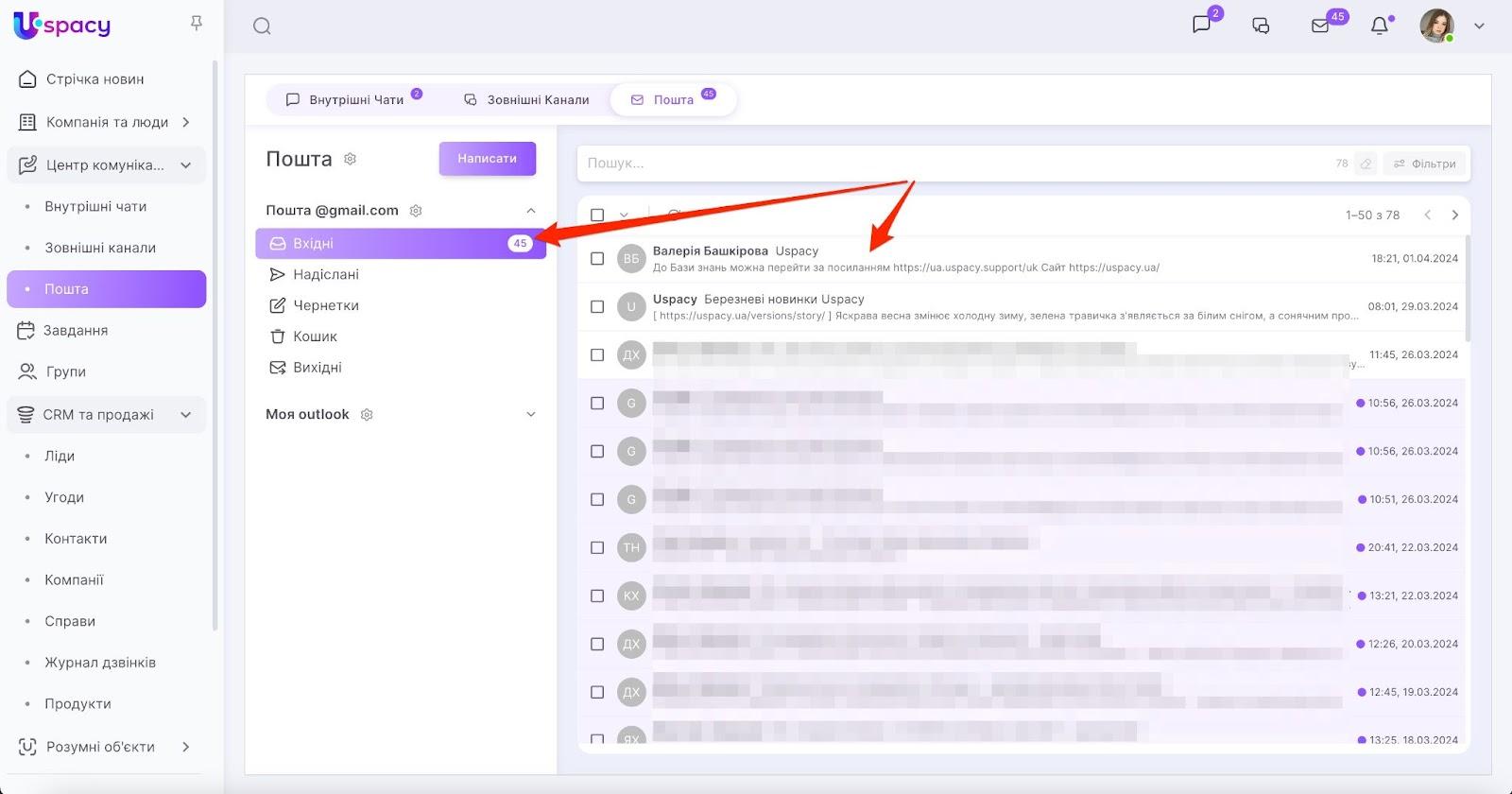Open the mail envelope icon in header

[1321, 26]
